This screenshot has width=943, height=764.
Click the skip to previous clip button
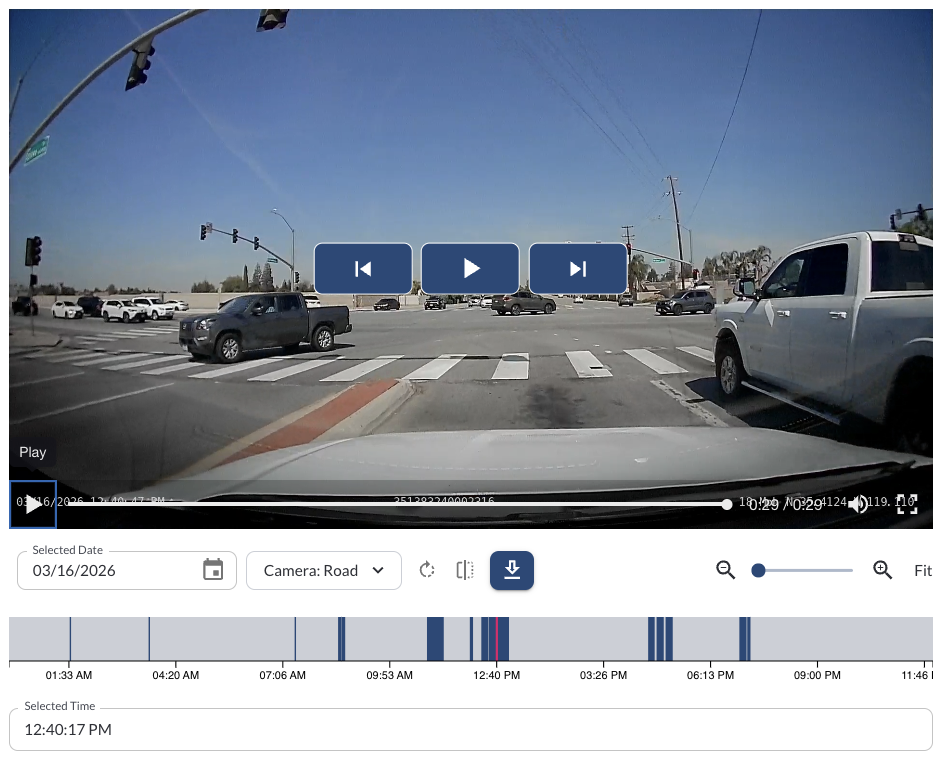pyautogui.click(x=363, y=268)
